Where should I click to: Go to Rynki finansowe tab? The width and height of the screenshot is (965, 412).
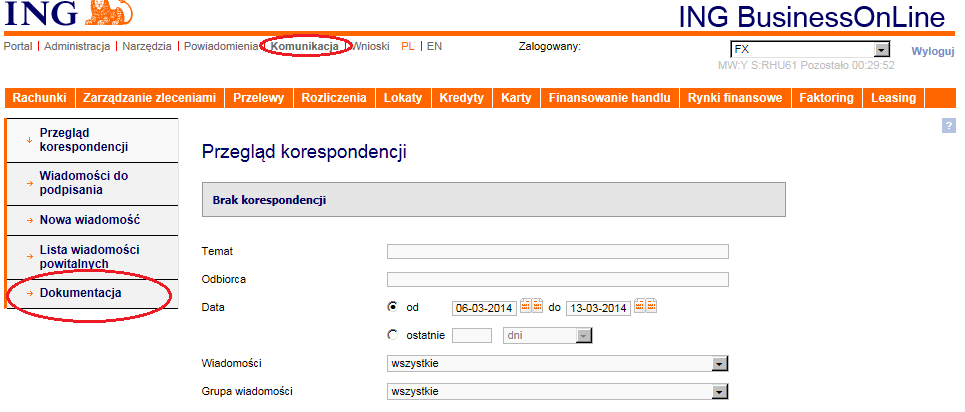(x=735, y=98)
